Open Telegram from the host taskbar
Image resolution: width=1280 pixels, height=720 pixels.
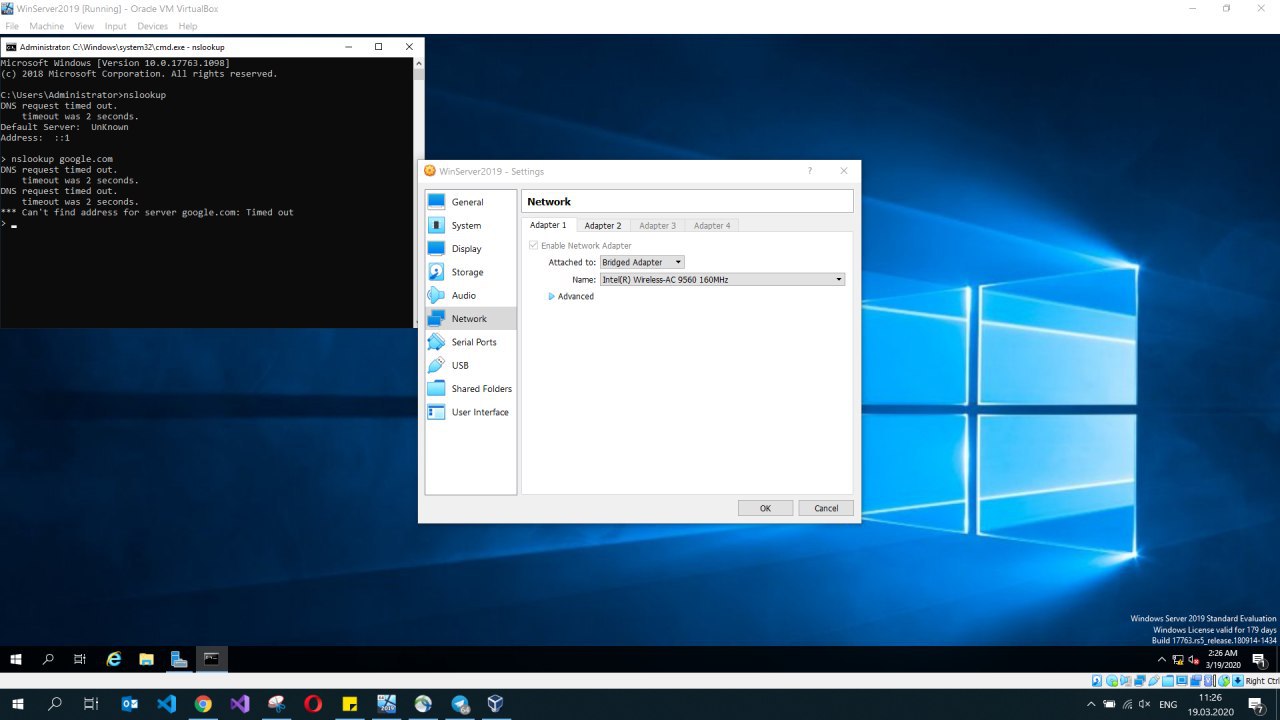click(459, 704)
